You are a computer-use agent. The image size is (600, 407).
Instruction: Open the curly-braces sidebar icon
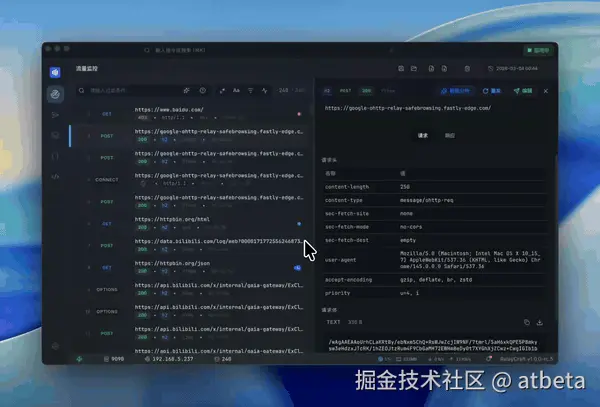tap(55, 156)
